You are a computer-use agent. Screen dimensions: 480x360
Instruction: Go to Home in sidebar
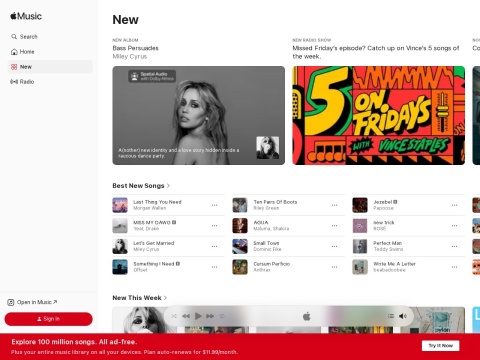tap(50, 52)
